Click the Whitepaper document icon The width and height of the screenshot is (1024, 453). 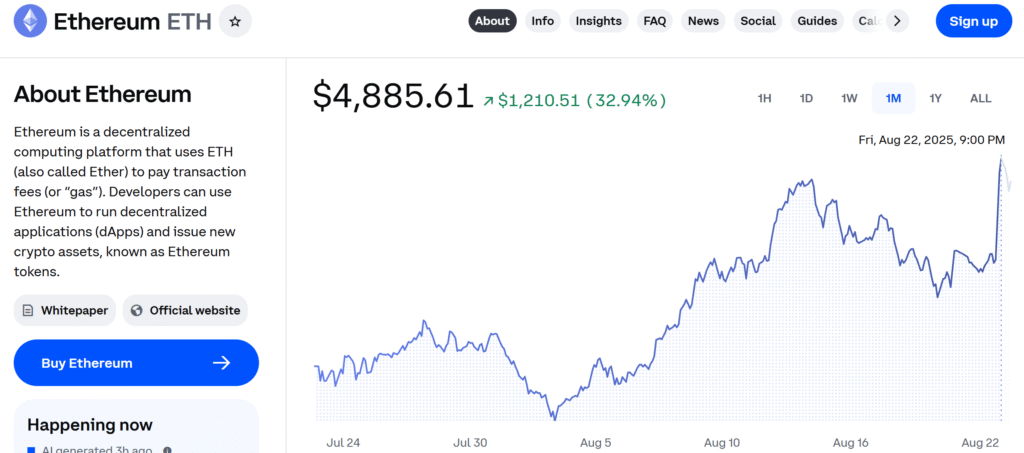tap(29, 310)
